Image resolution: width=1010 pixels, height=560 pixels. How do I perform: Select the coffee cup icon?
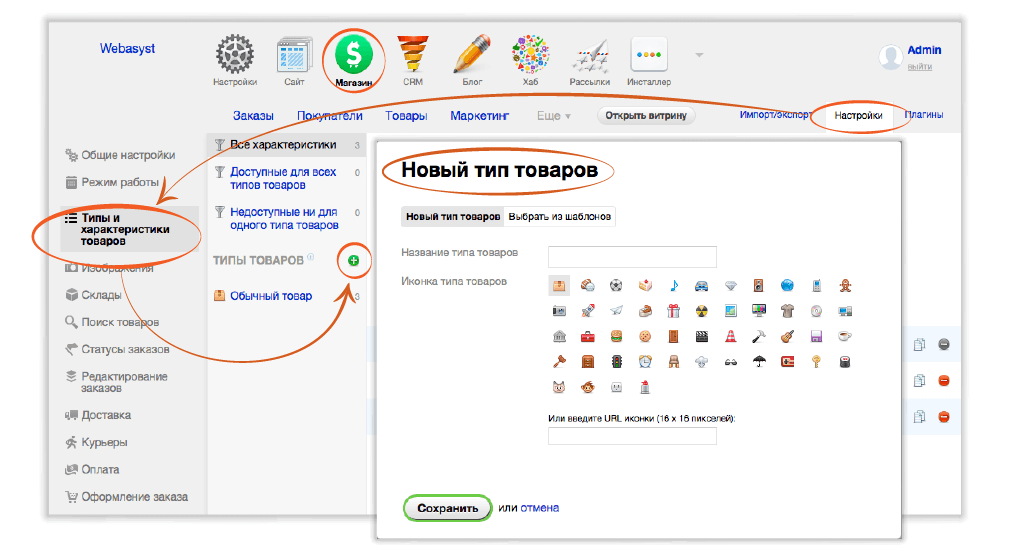click(x=845, y=336)
